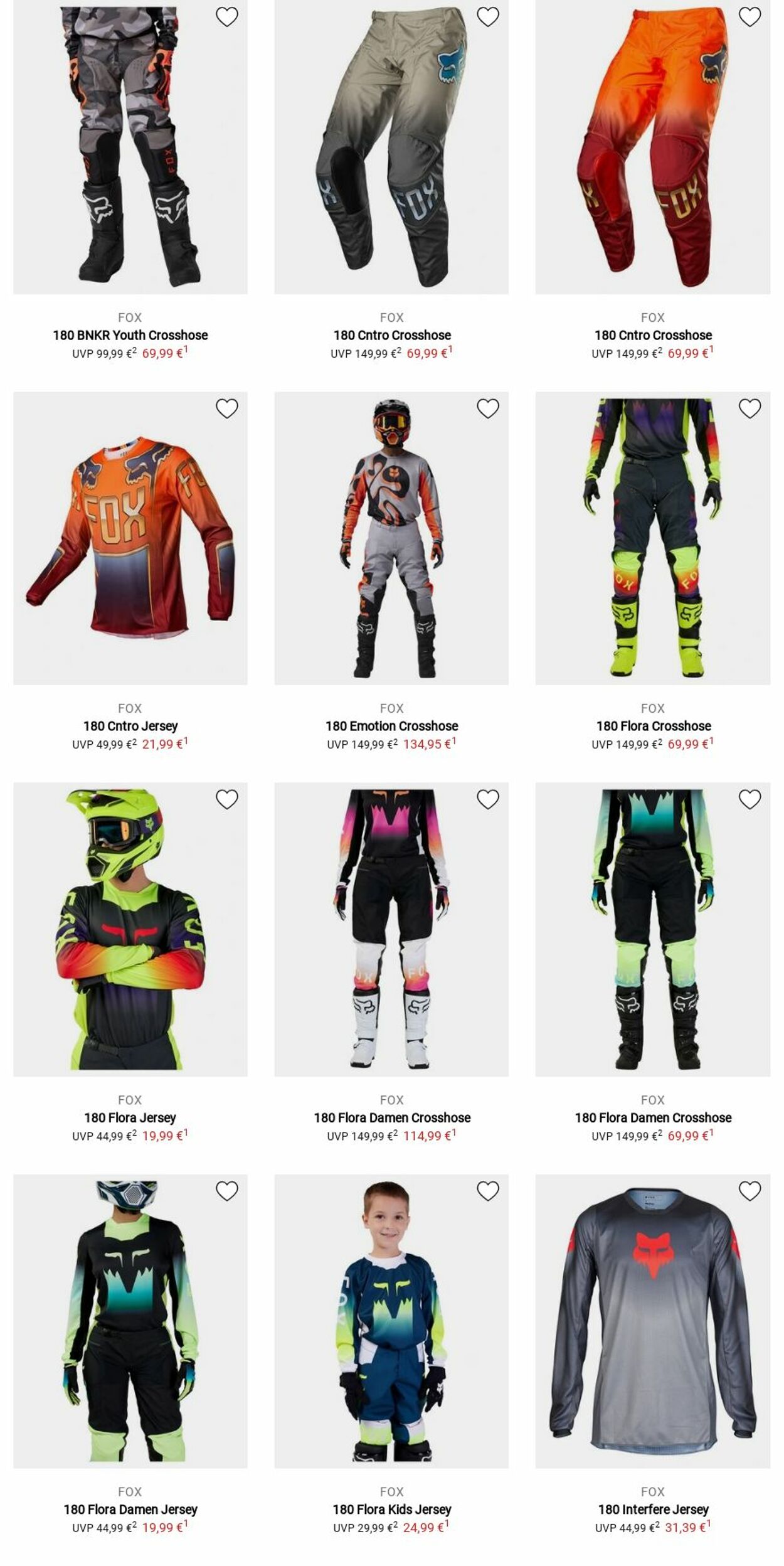View 180 Interfere Jersey product image
The width and height of the screenshot is (784, 1566).
(x=653, y=1321)
